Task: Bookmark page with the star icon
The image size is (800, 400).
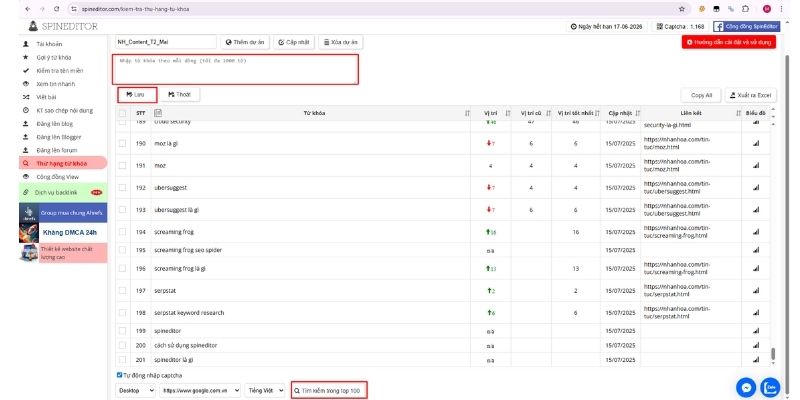Action: click(x=682, y=9)
